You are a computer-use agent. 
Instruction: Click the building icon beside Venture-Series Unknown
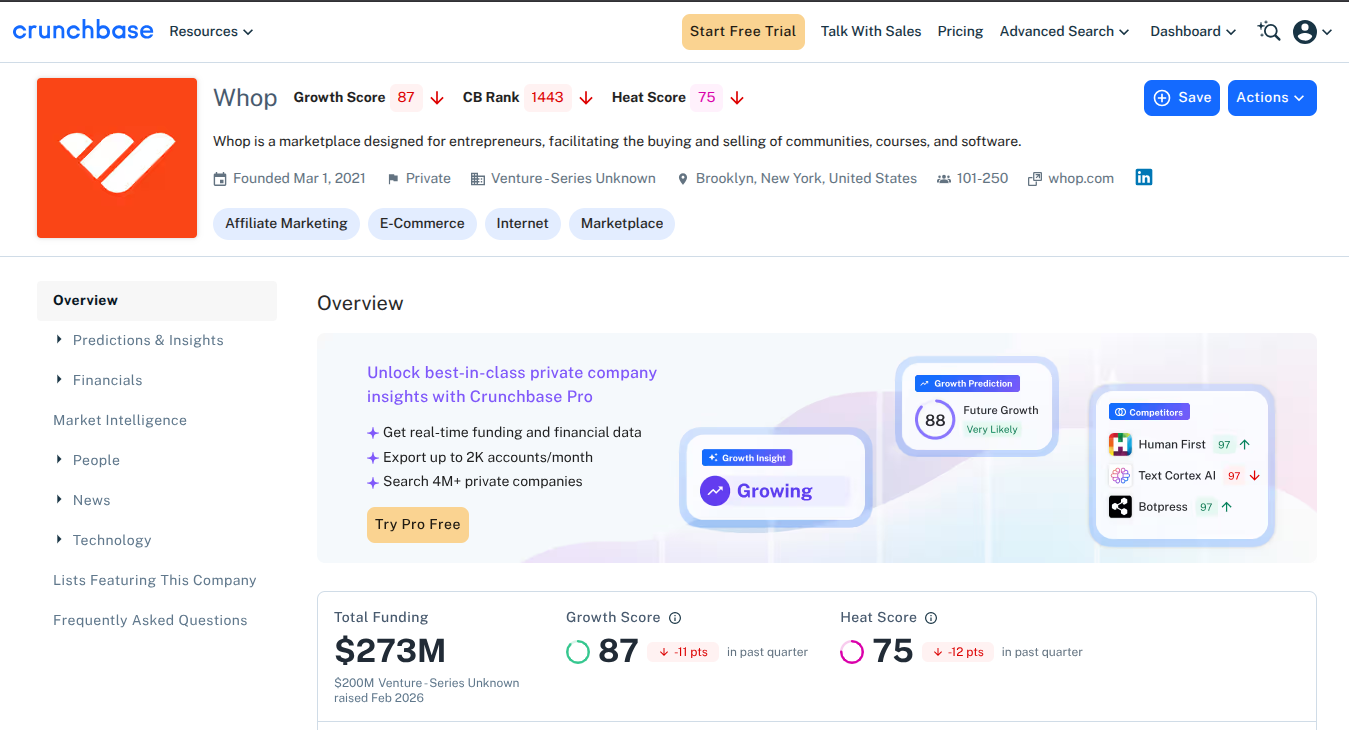(x=477, y=179)
